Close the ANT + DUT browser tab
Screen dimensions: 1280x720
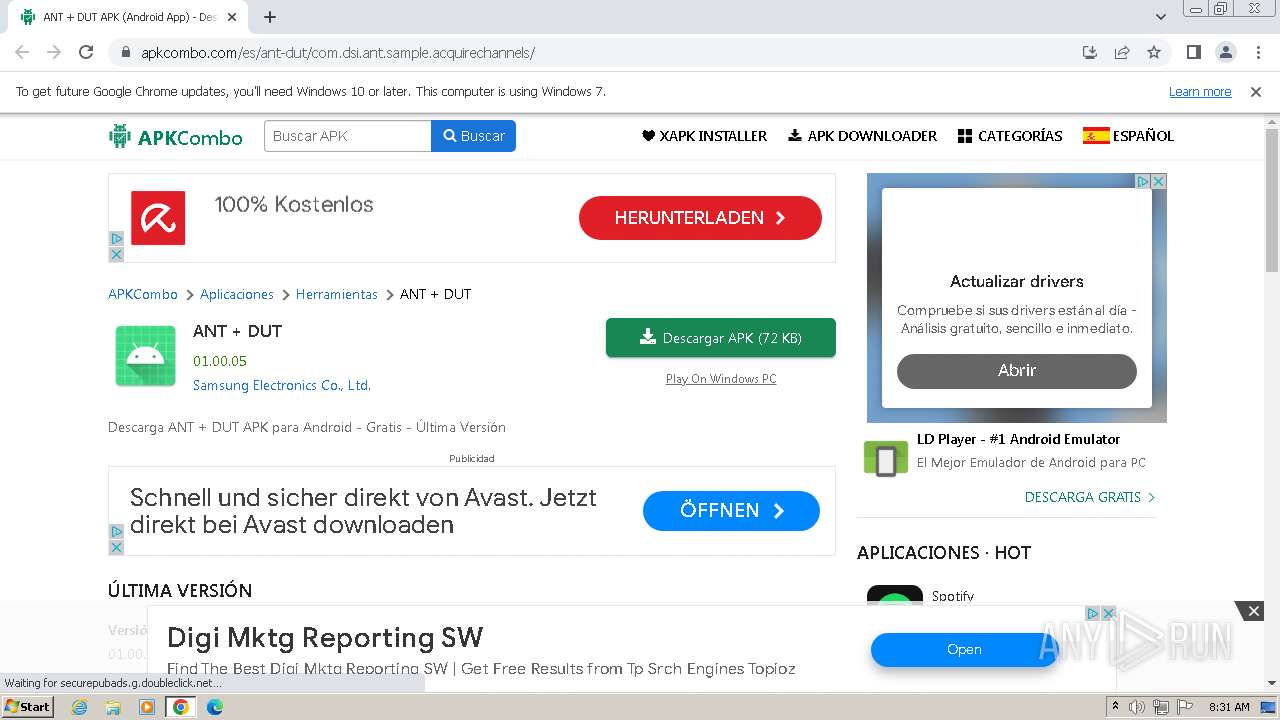[233, 17]
